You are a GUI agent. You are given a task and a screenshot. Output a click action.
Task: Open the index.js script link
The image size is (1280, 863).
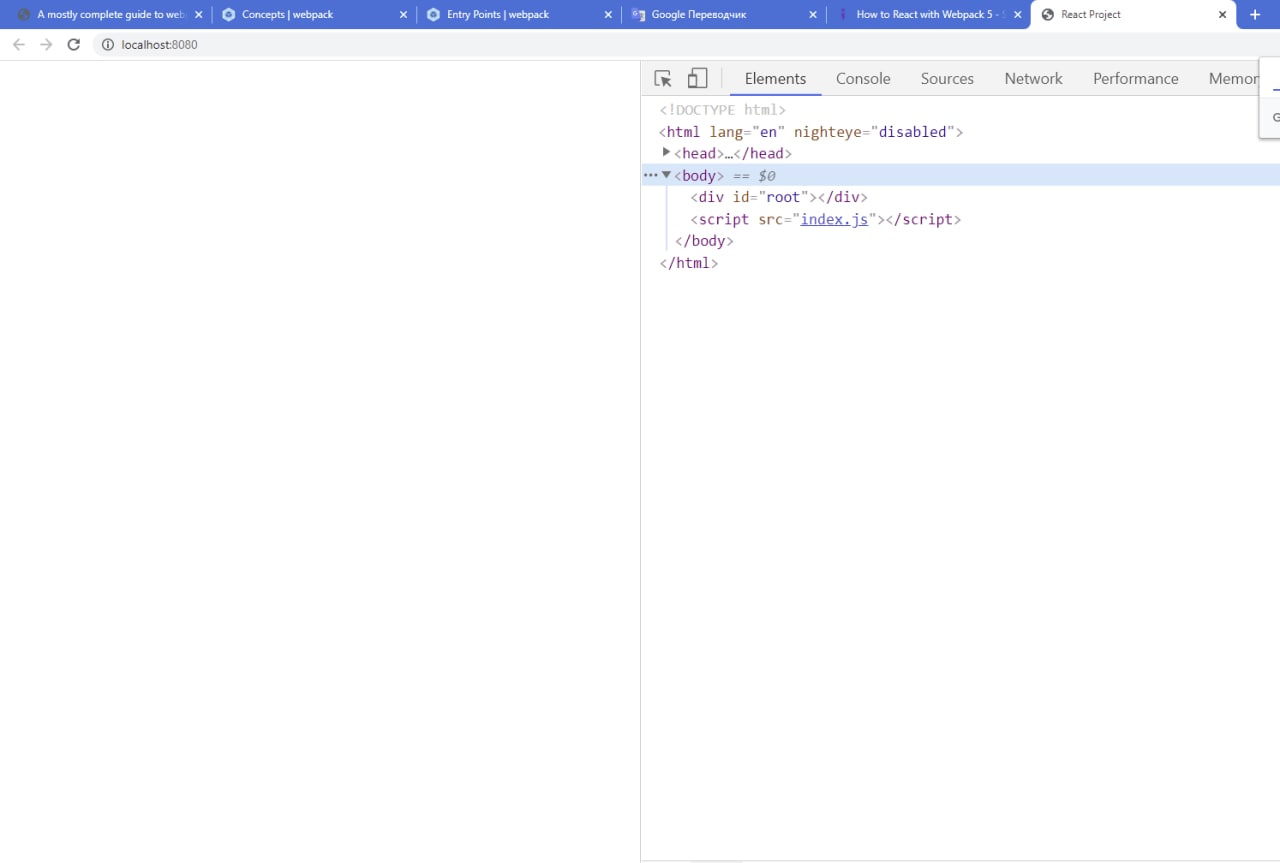coord(834,219)
